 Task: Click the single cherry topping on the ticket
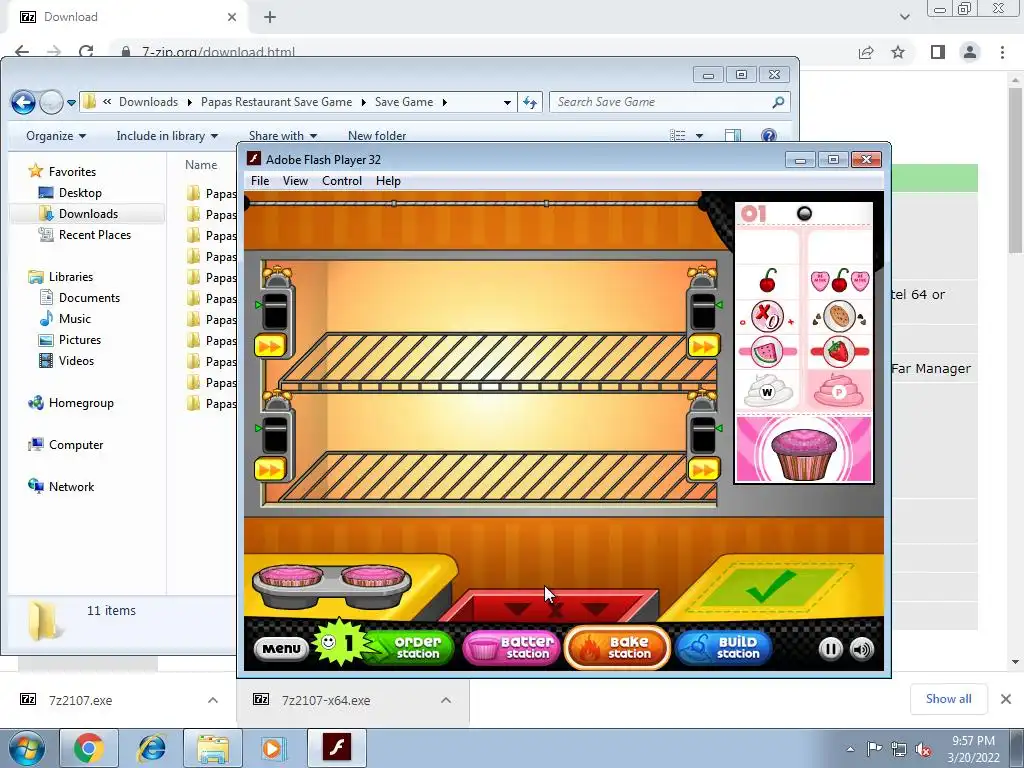(x=768, y=281)
